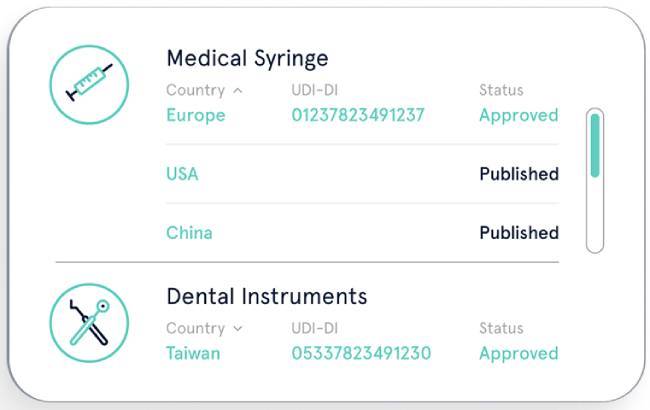
Task: Click the China Published status
Action: point(518,233)
